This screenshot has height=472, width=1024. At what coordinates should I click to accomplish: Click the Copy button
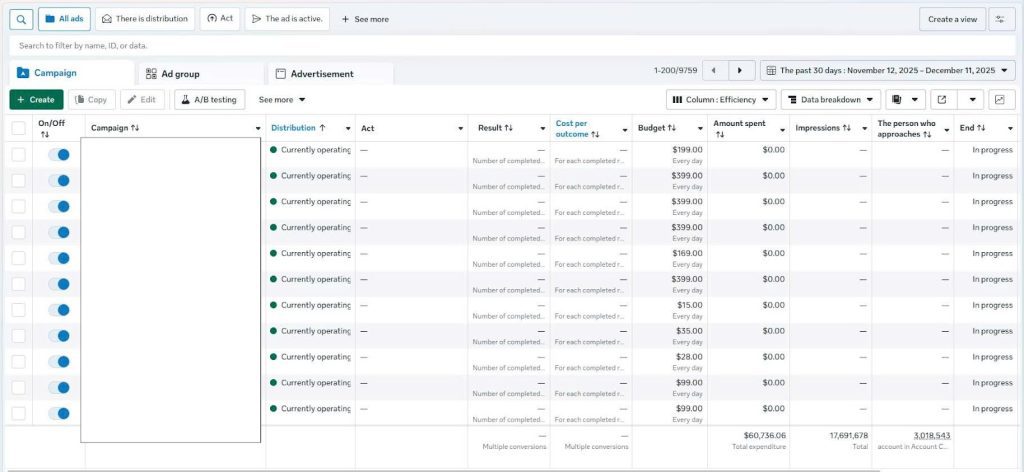click(91, 100)
